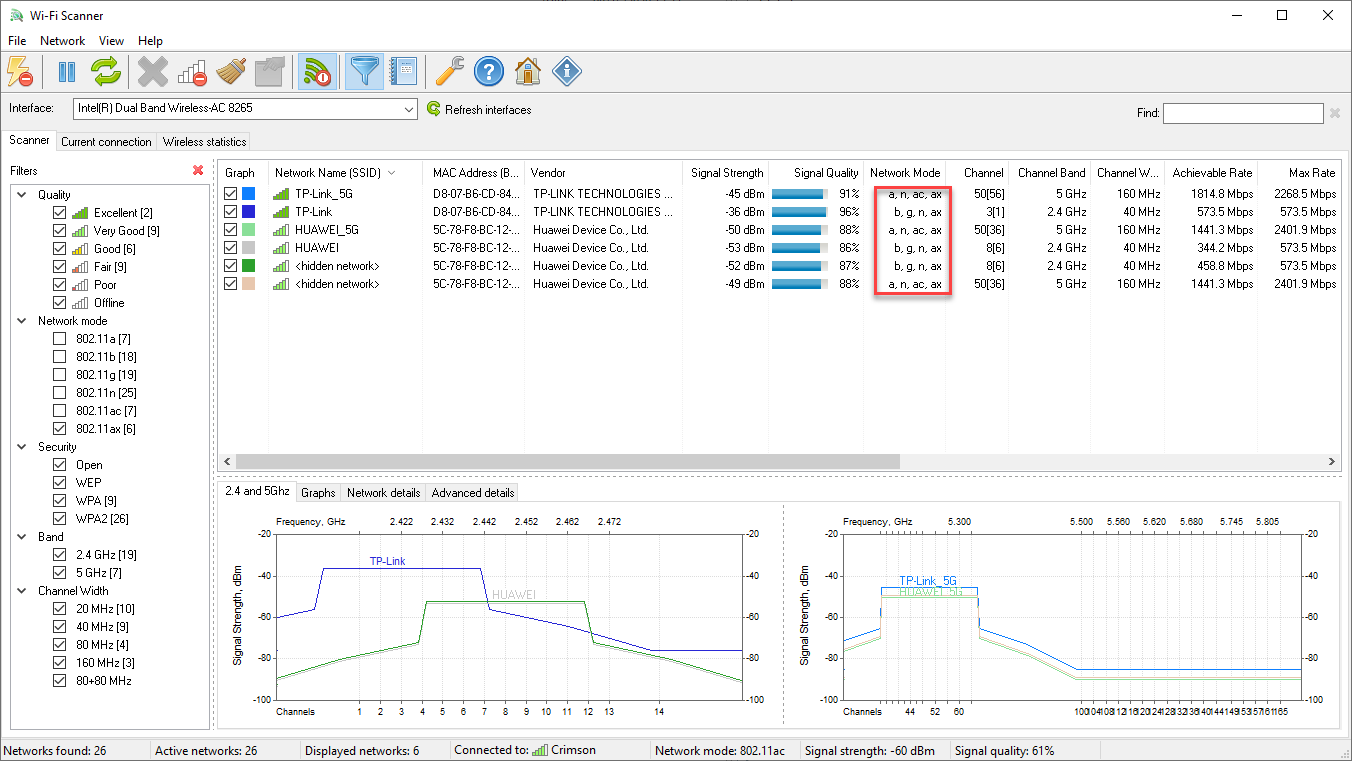Pause network scanning

[x=66, y=71]
